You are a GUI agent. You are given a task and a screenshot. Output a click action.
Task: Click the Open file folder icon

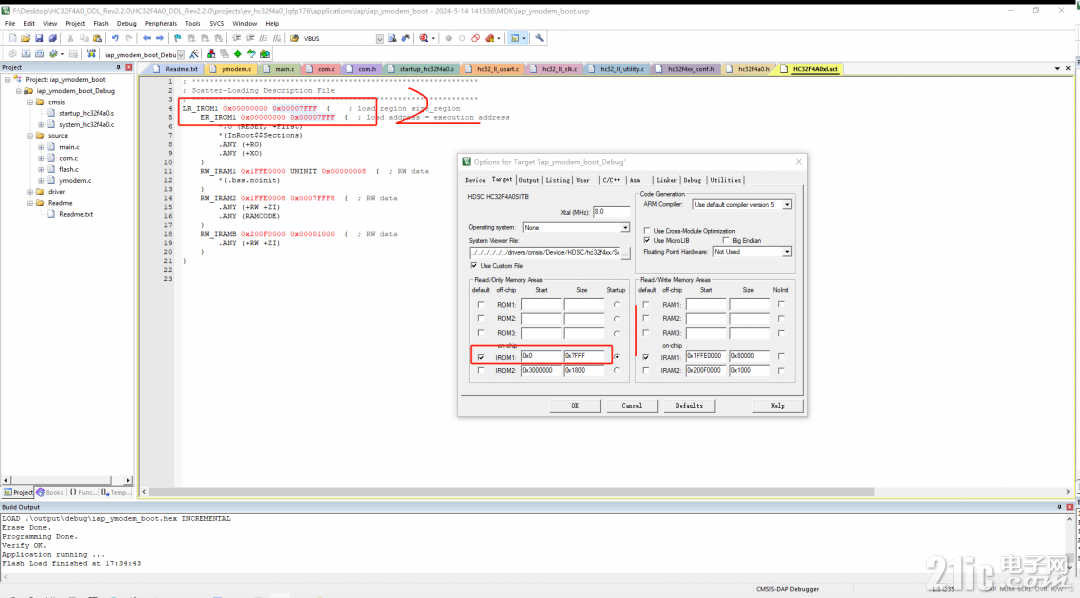[x=25, y=39]
